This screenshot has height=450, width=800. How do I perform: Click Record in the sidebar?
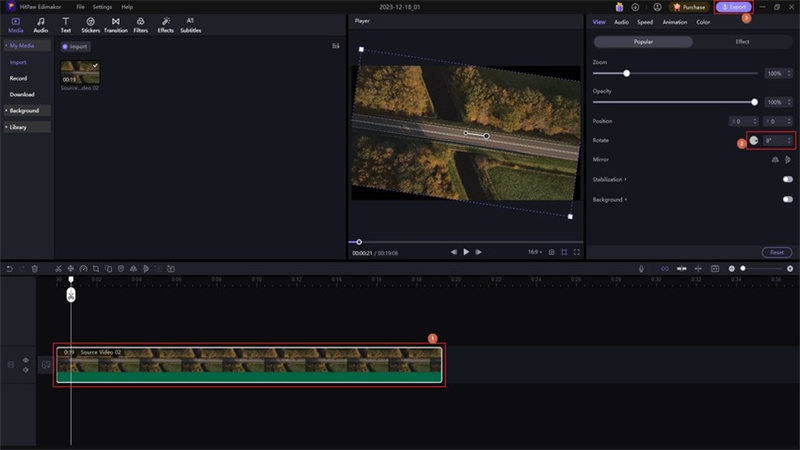pos(18,78)
